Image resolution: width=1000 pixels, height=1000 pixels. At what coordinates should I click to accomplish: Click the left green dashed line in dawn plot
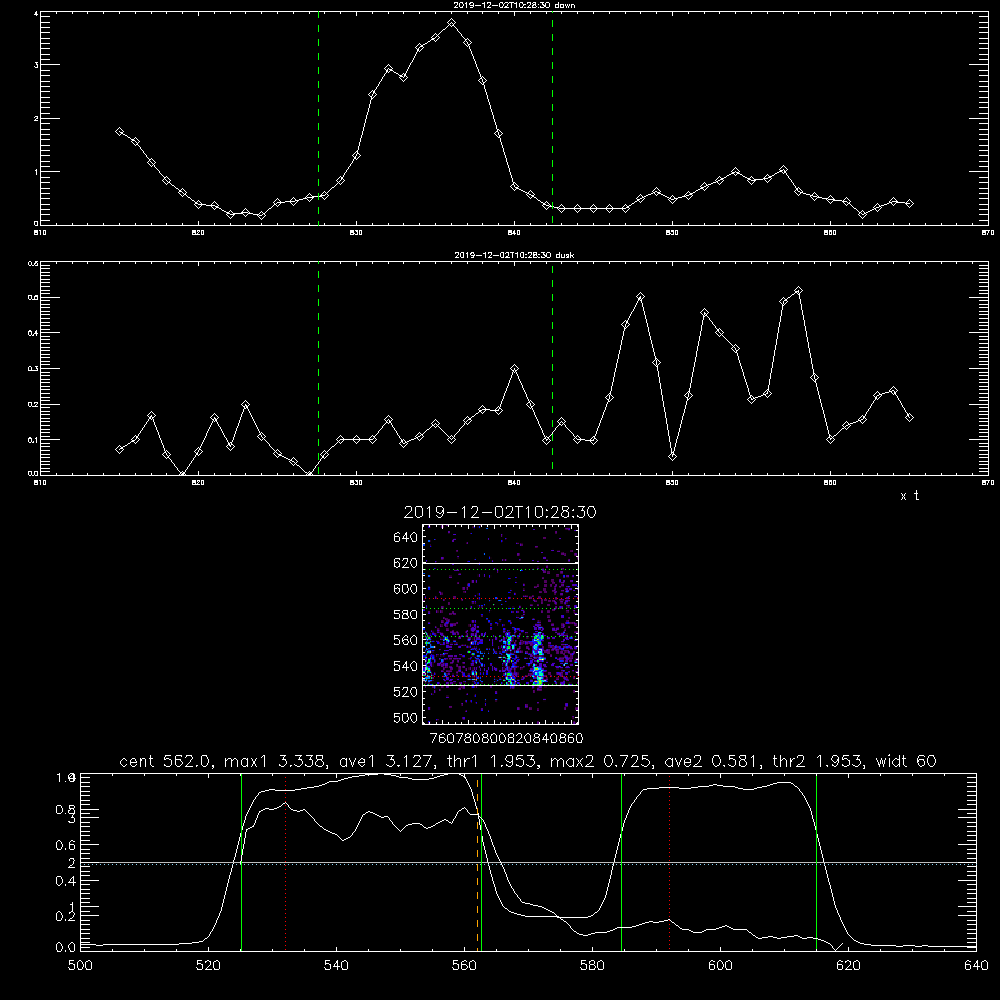coord(318,121)
